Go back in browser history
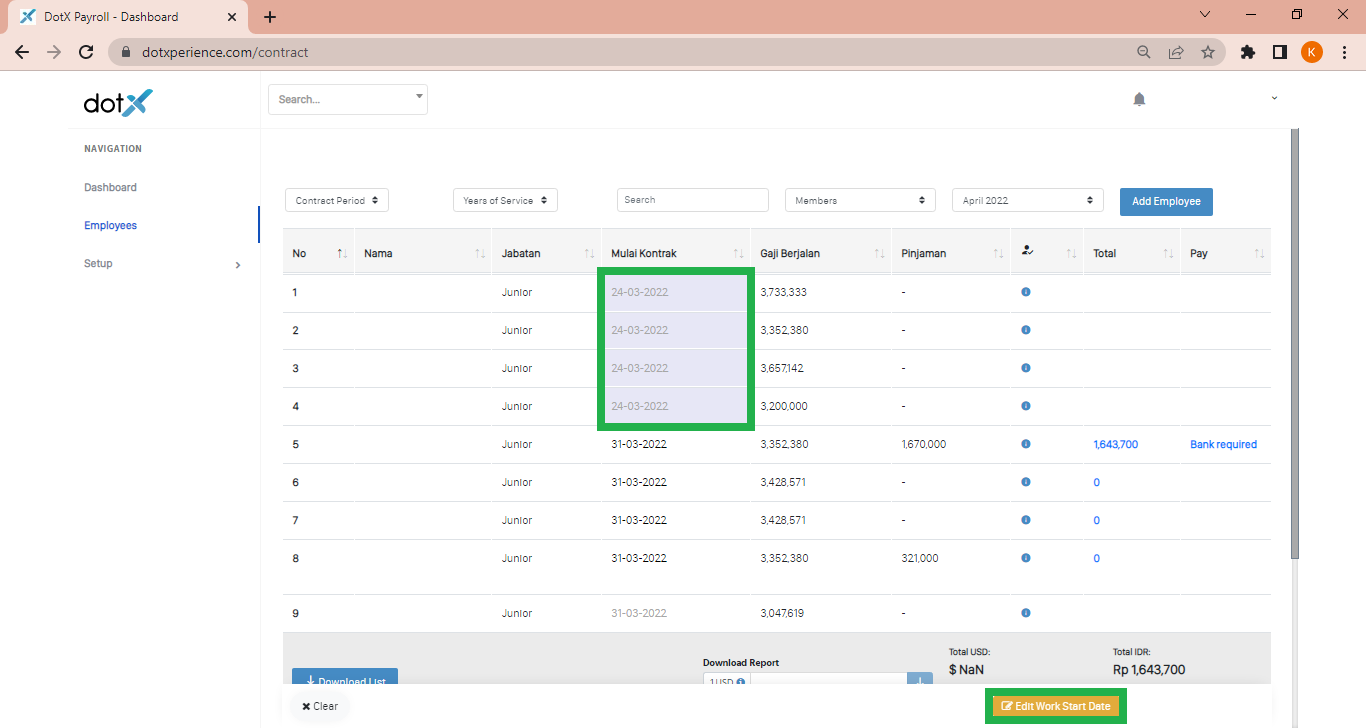Image resolution: width=1366 pixels, height=728 pixels. 22,52
